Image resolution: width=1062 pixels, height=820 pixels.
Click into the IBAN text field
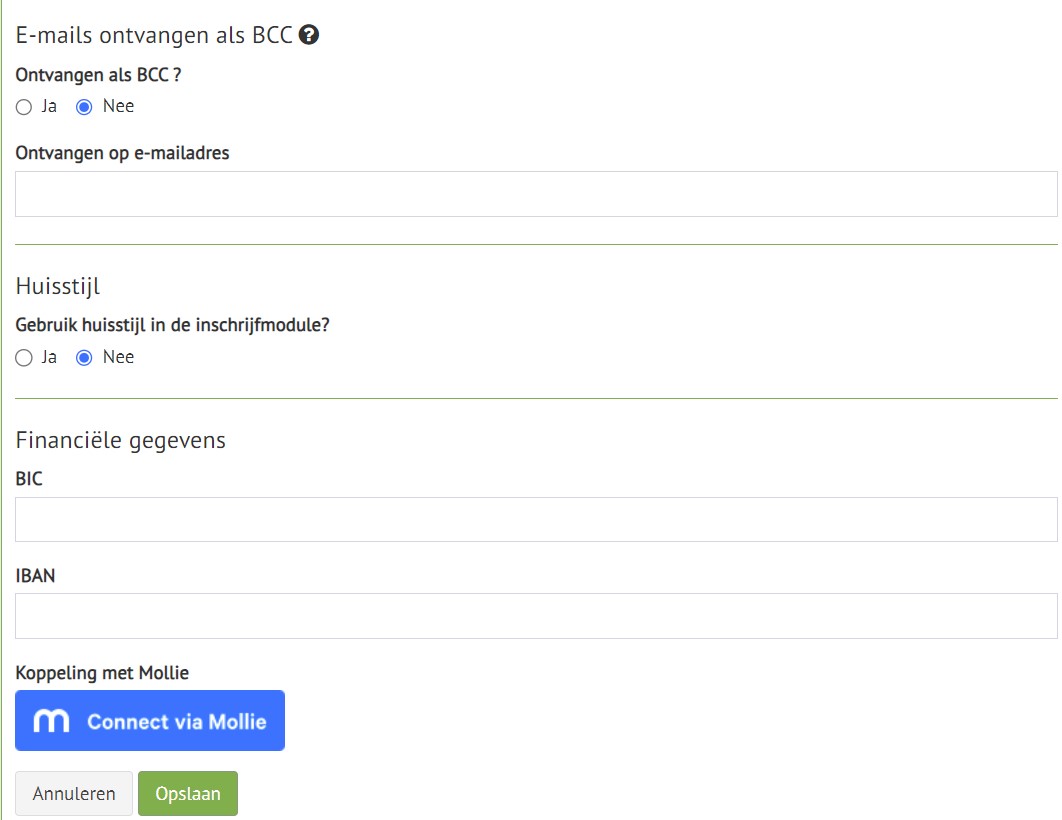[x=536, y=616]
